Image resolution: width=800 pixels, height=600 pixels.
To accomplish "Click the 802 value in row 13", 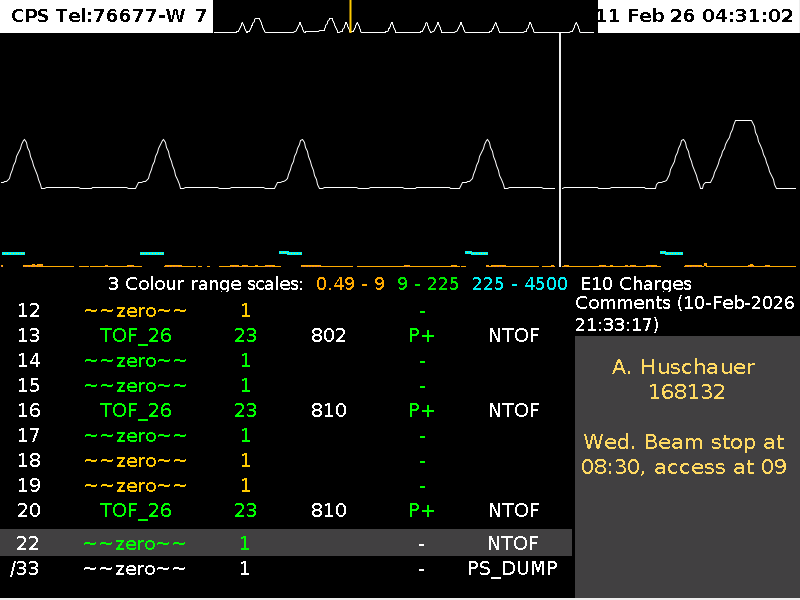I will [329, 335].
